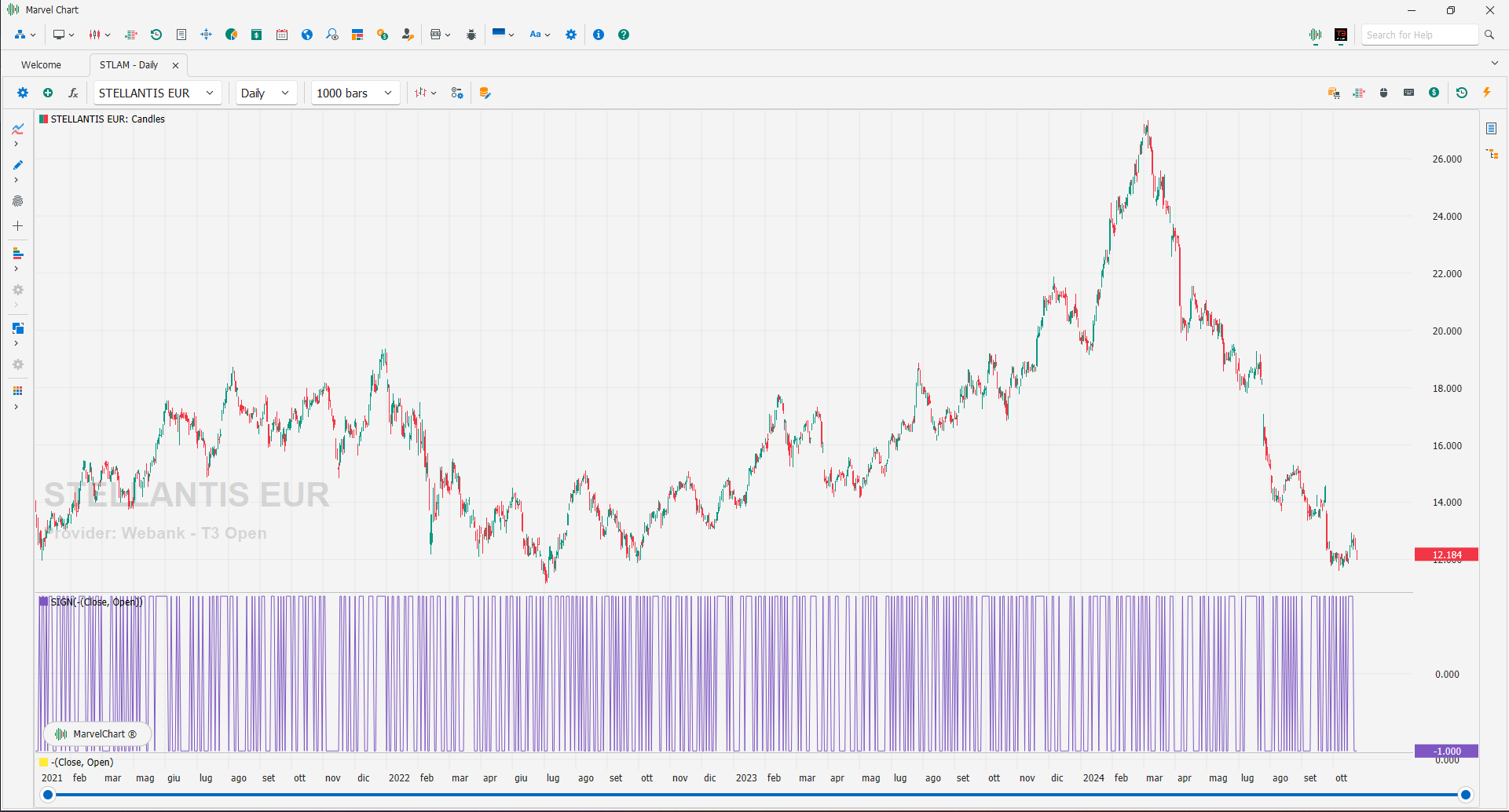This screenshot has width=1509, height=812.
Task: Toggle the orange box with cart trading icon
Action: coord(1334,93)
